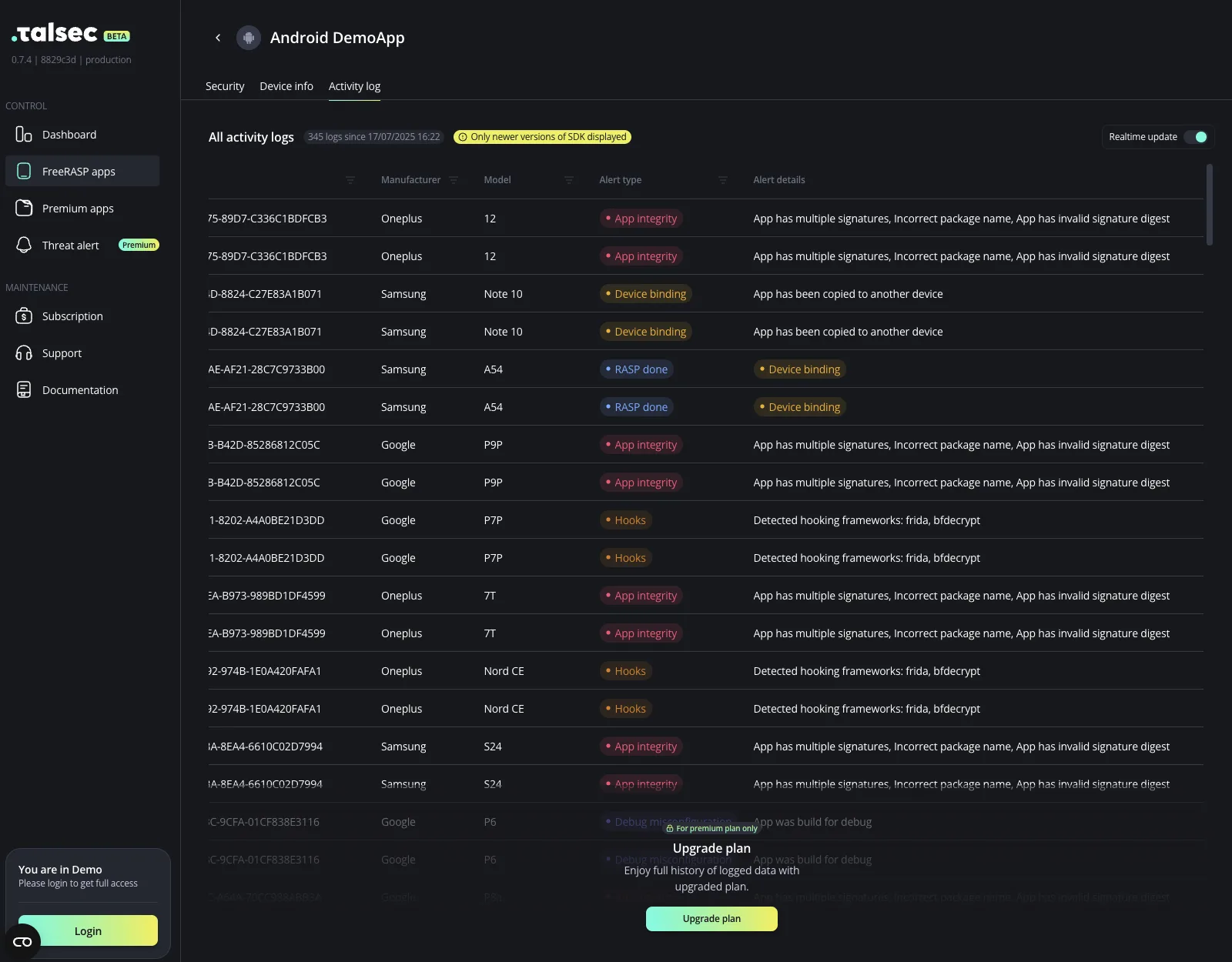Click the version text 0.7.4 | 8829c3d | production
The image size is (1232, 962).
pyautogui.click(x=72, y=60)
